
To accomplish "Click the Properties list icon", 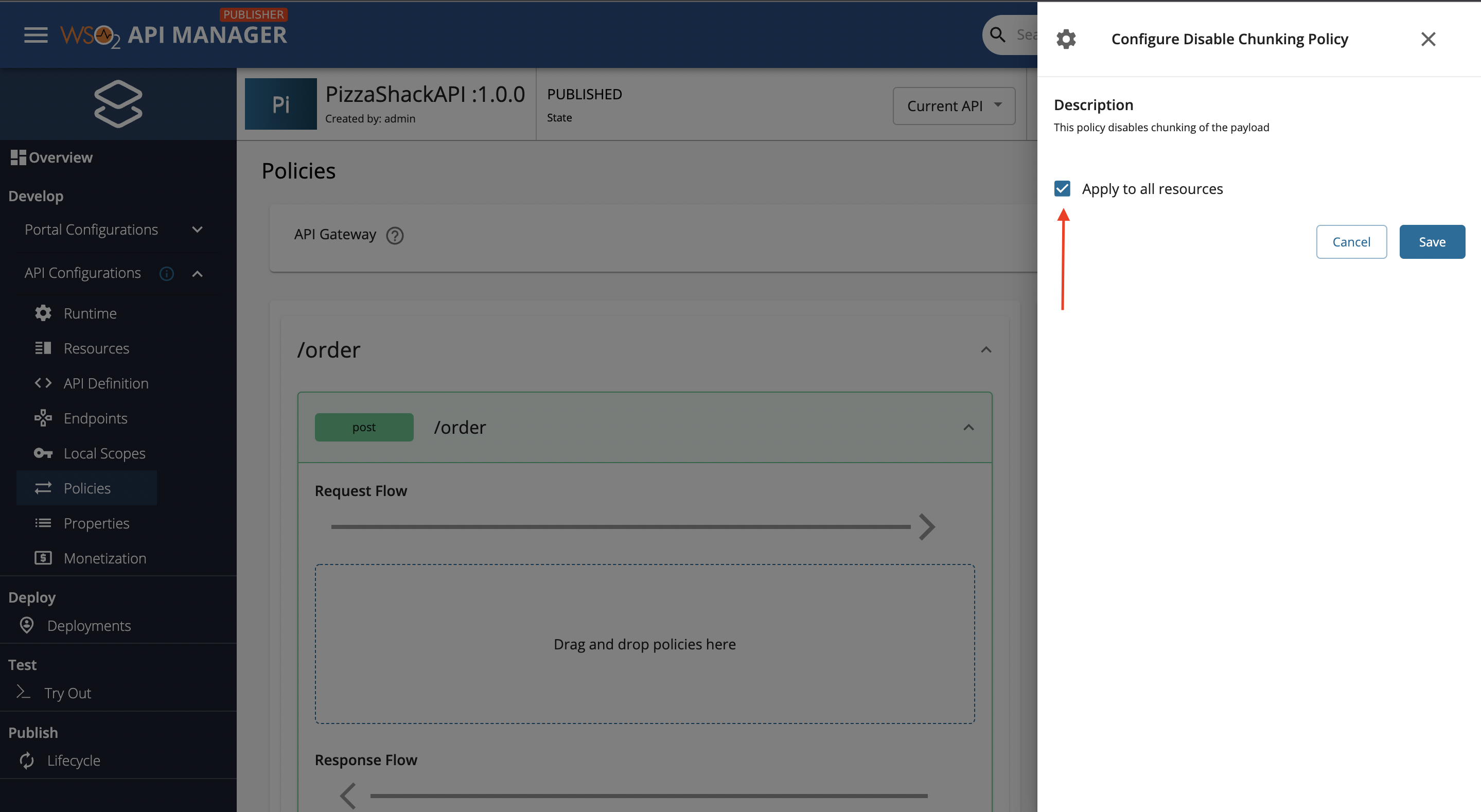I will click(43, 523).
